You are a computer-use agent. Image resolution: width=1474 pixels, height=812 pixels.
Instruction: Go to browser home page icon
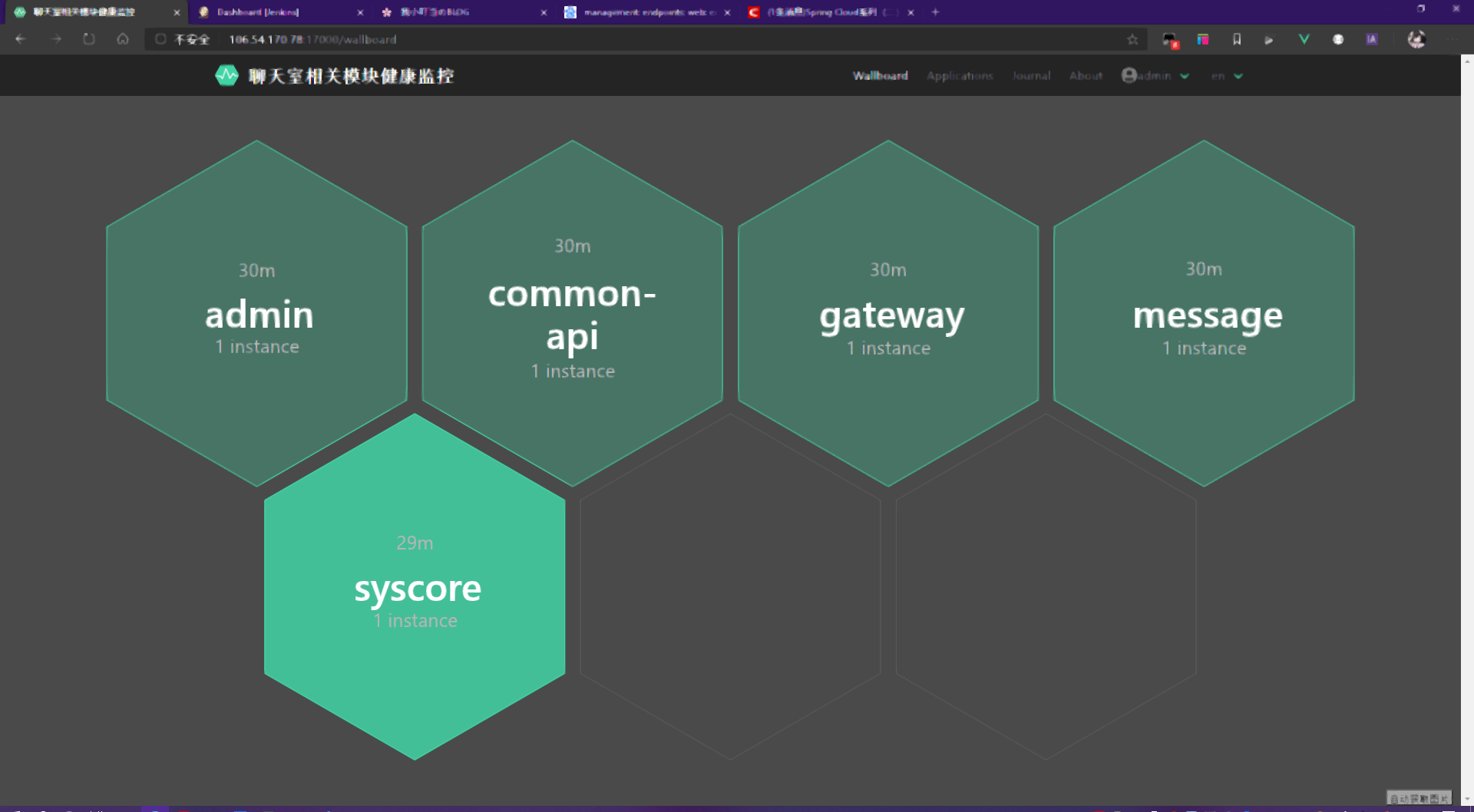coord(123,39)
